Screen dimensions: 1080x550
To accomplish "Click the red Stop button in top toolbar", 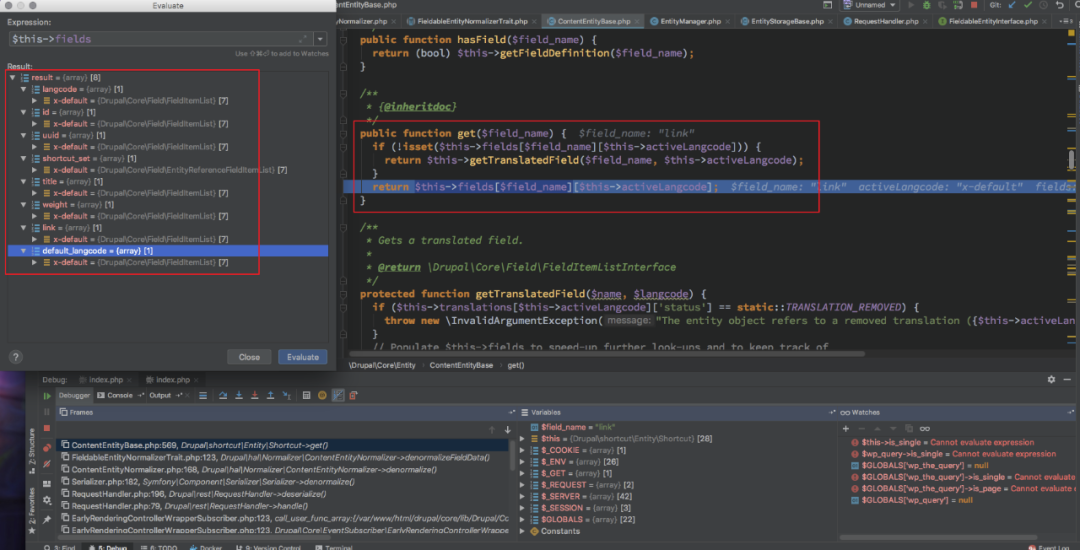I will coord(974,6).
